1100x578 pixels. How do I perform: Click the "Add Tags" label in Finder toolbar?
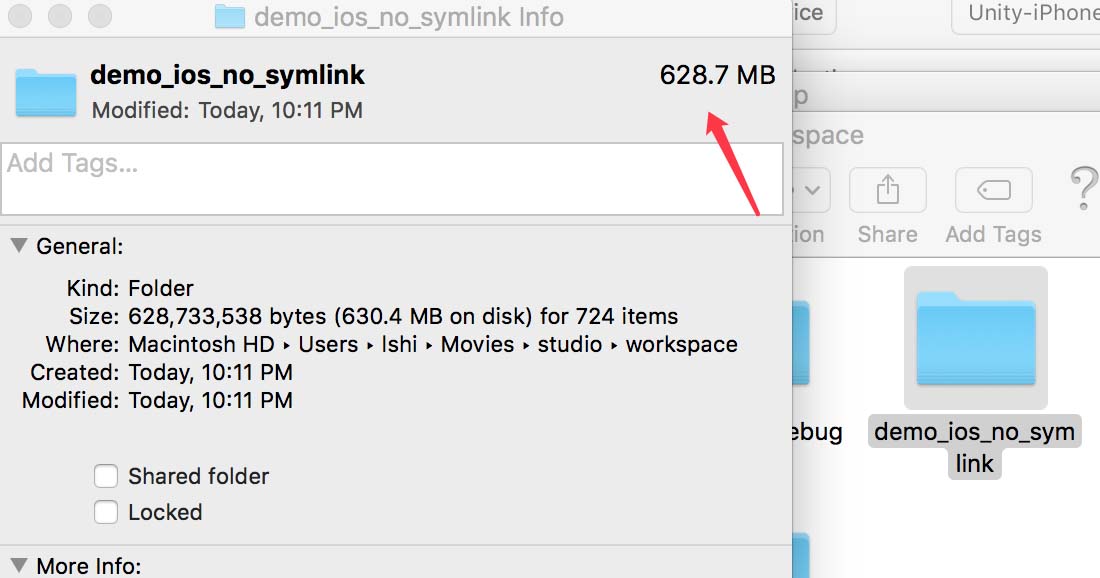993,234
